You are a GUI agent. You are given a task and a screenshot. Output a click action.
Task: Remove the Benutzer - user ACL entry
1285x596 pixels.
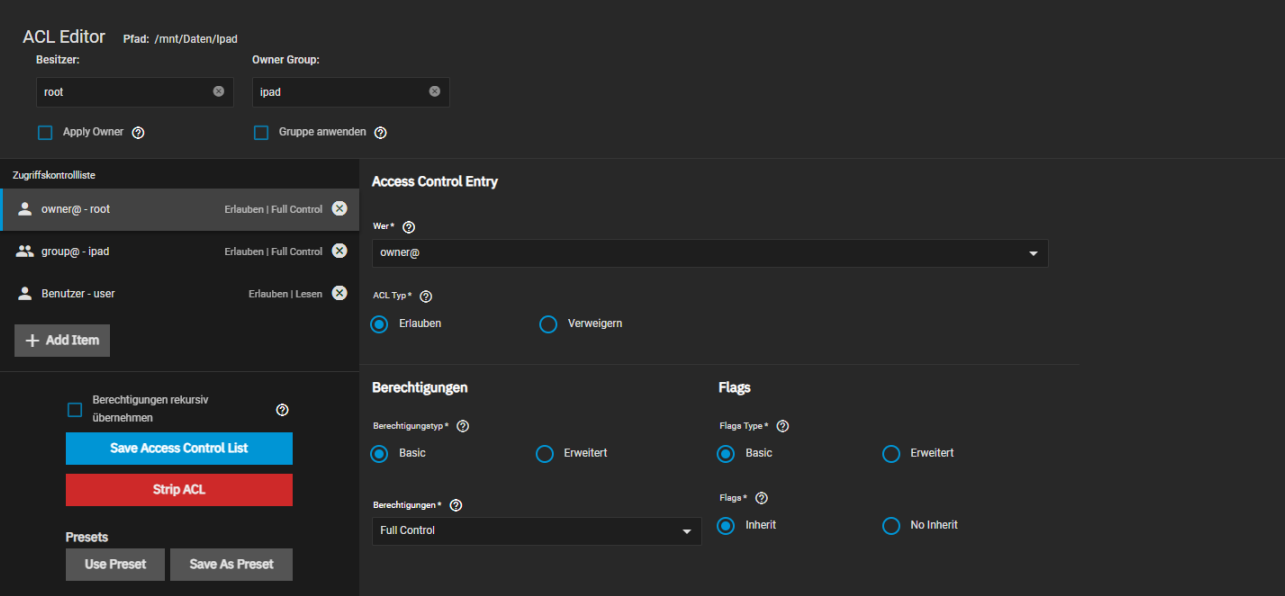pos(339,293)
